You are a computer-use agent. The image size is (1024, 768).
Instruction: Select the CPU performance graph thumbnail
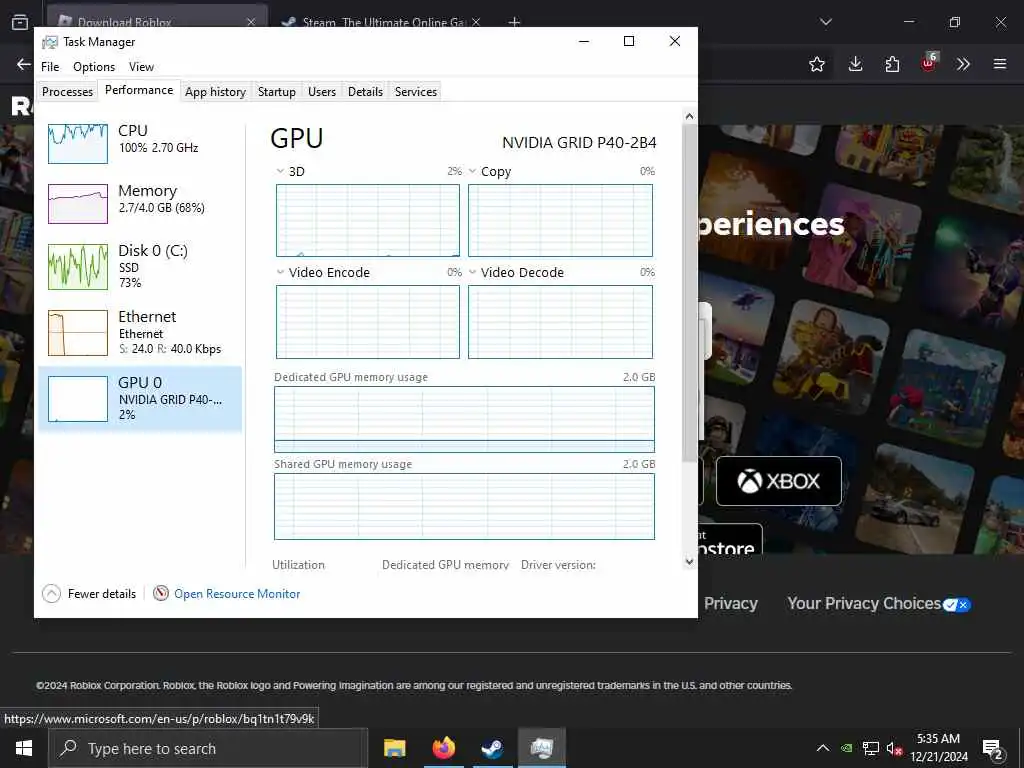click(78, 143)
